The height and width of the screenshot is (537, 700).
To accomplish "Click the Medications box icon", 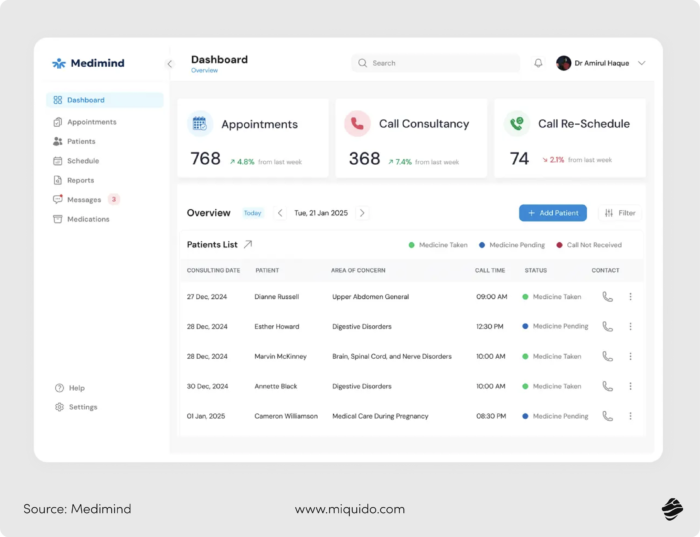I will point(58,219).
